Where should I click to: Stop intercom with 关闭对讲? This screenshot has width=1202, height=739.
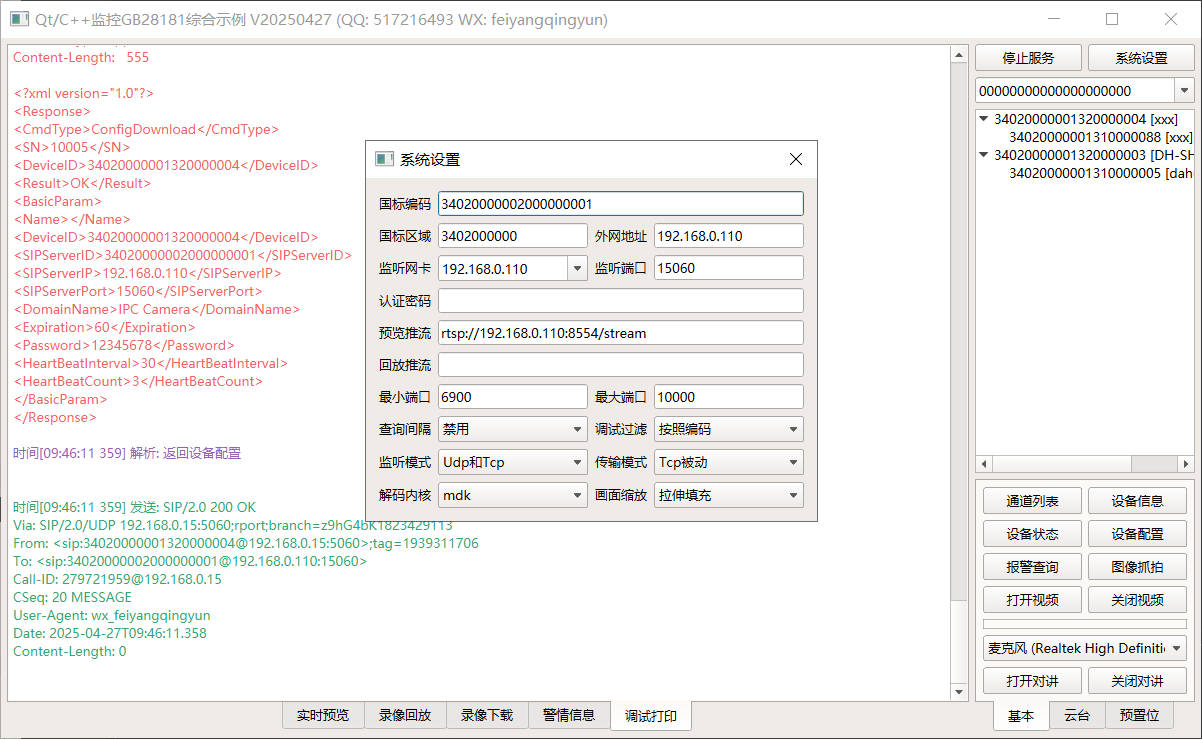(1137, 681)
